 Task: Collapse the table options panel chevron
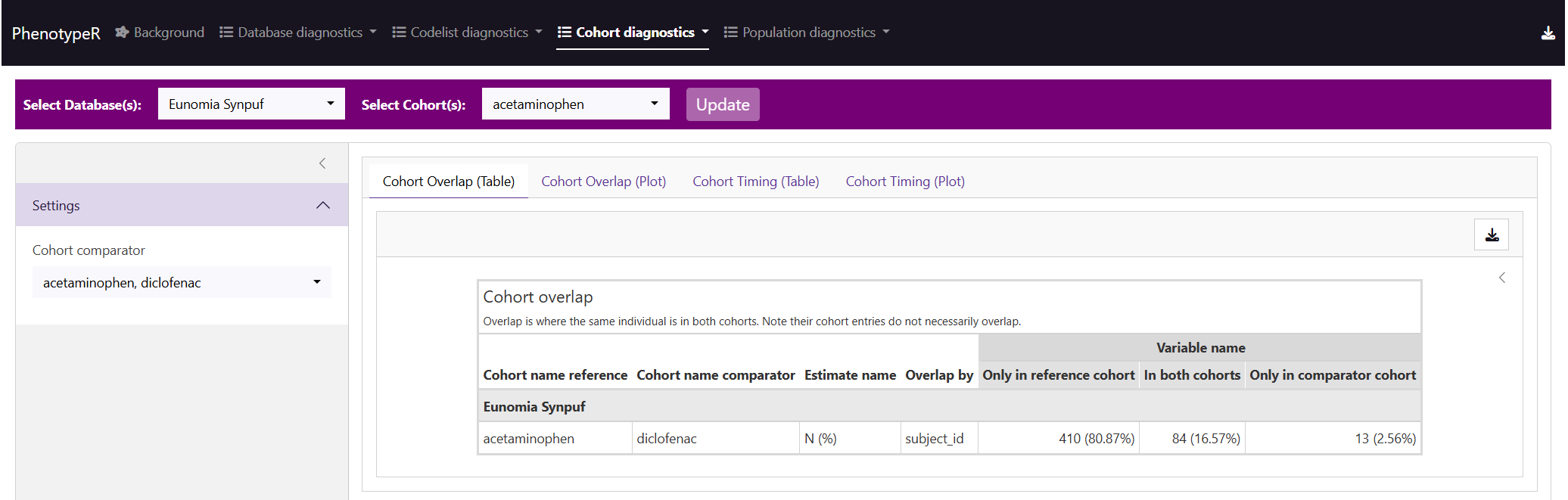[x=1501, y=278]
